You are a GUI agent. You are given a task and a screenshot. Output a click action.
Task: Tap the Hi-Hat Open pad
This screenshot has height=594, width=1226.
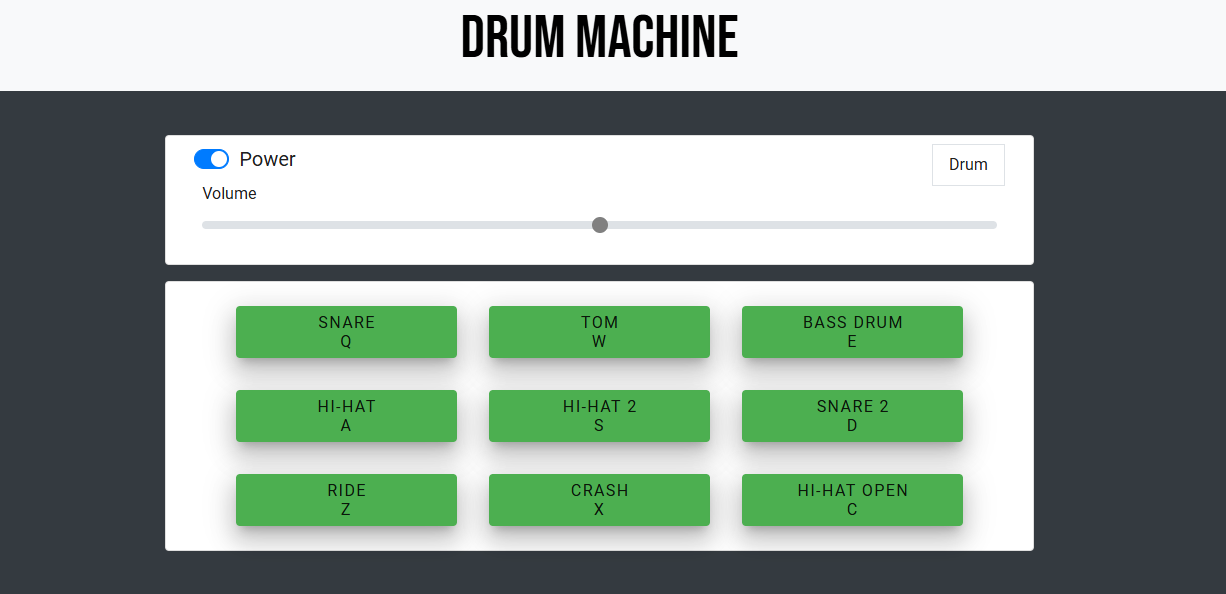pos(852,500)
